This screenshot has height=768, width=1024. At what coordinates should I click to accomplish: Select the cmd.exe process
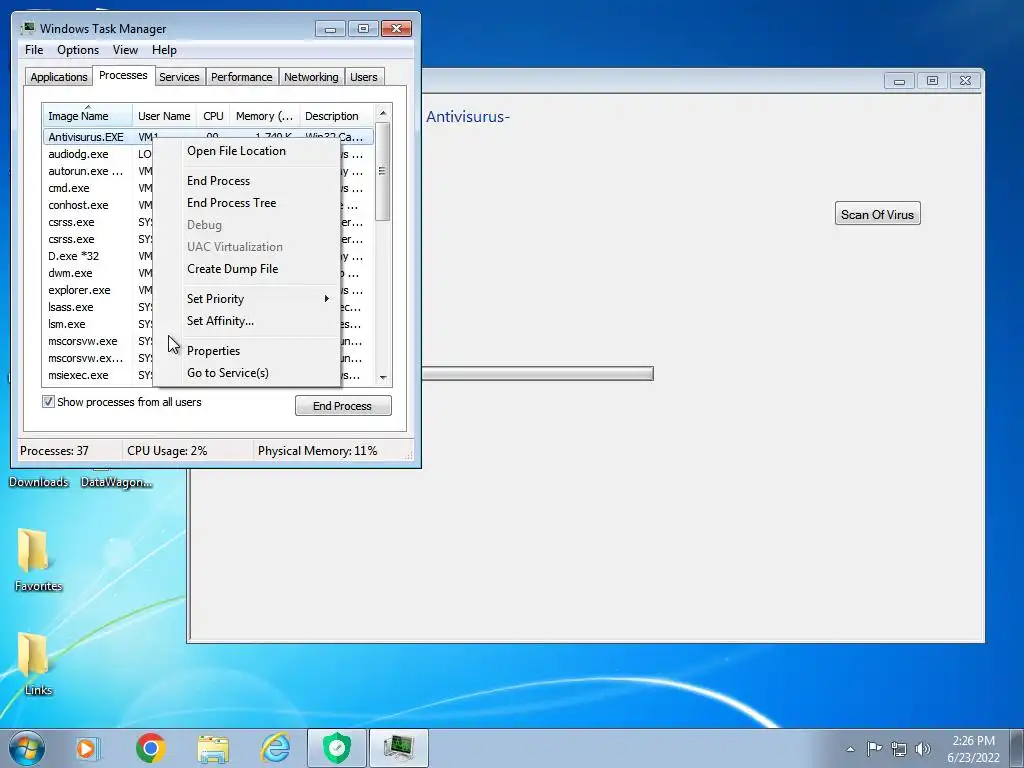pos(69,188)
